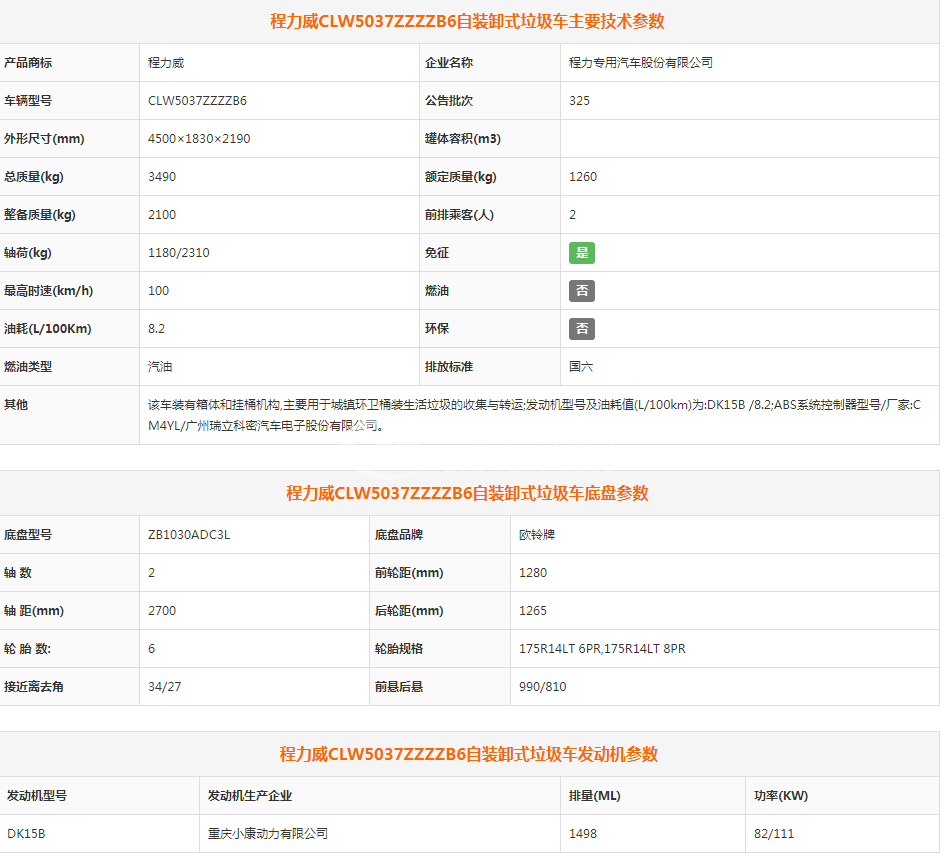Click the 罐体容积(m3) label cell

point(489,138)
